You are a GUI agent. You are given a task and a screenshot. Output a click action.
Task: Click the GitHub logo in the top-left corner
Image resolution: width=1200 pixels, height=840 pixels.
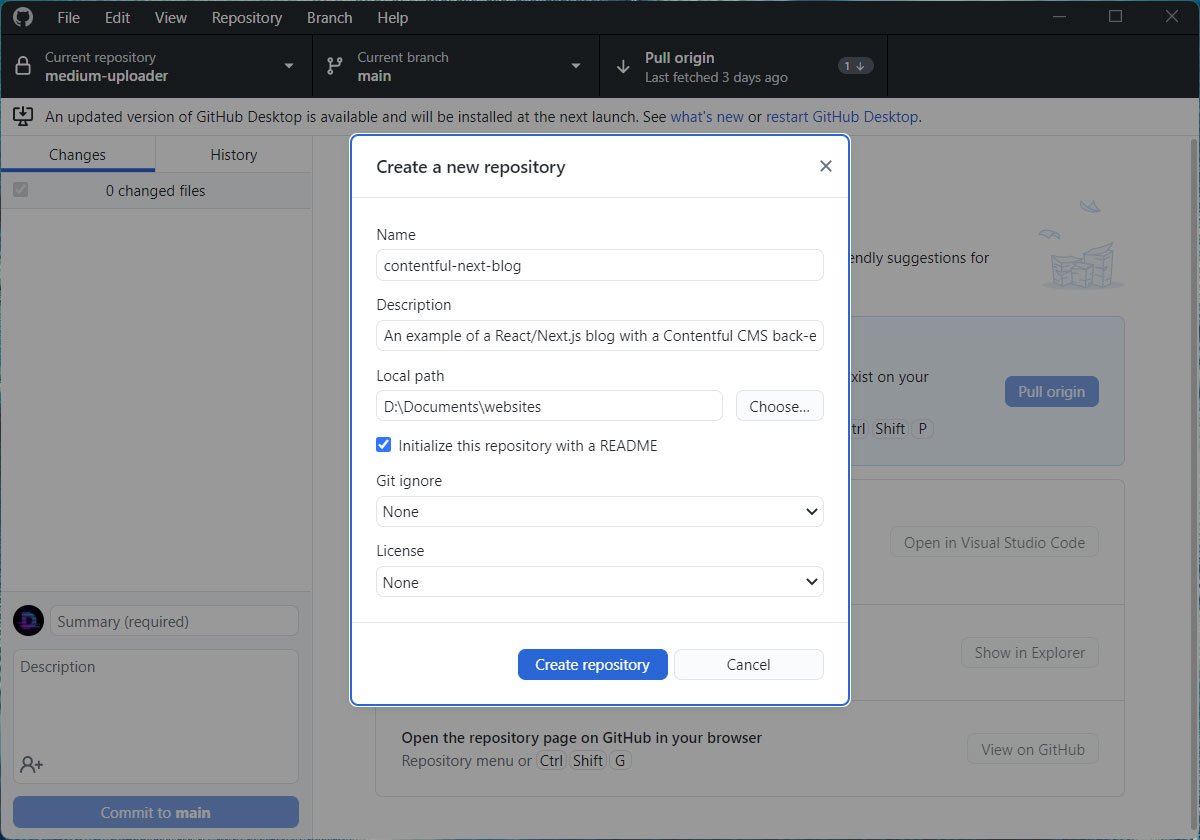point(22,16)
